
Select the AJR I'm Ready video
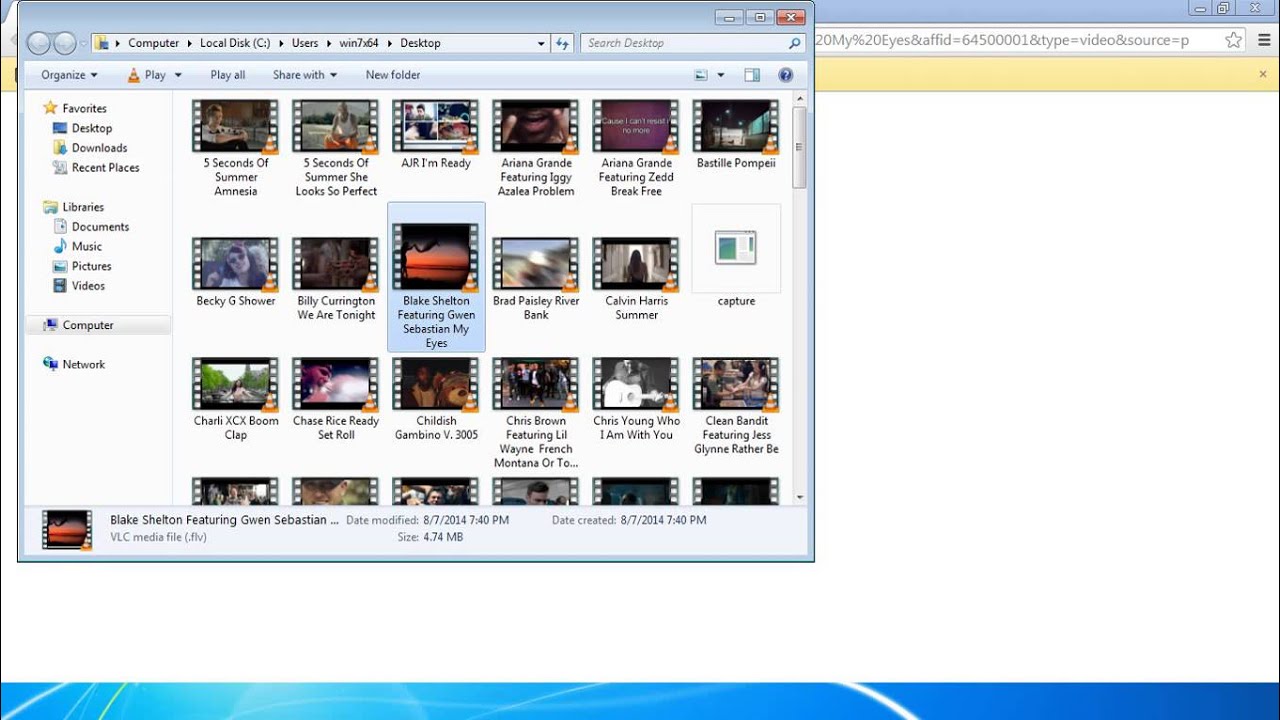point(436,135)
